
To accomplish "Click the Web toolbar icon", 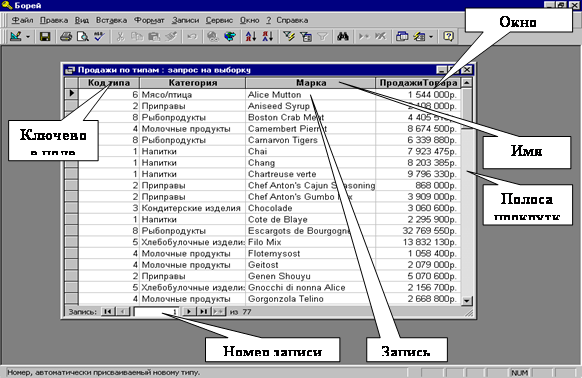I will coord(230,36).
